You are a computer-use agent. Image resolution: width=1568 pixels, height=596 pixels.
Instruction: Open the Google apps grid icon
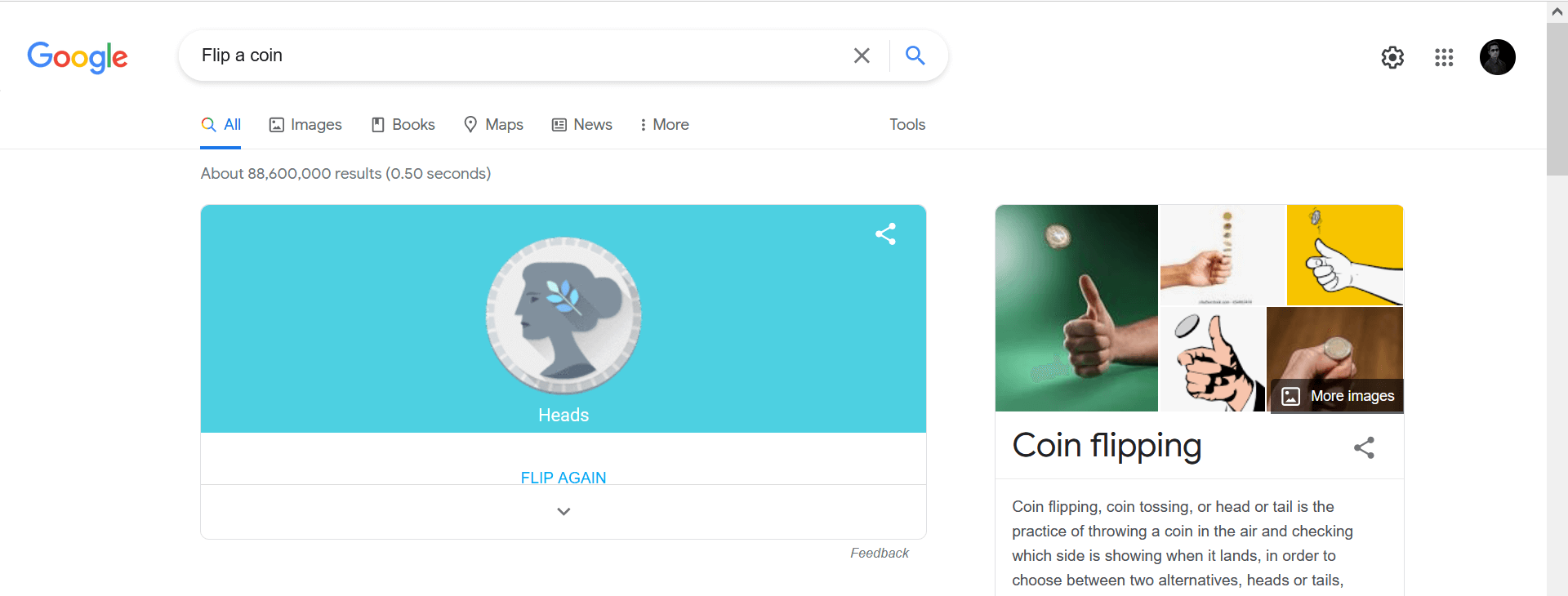pyautogui.click(x=1444, y=57)
